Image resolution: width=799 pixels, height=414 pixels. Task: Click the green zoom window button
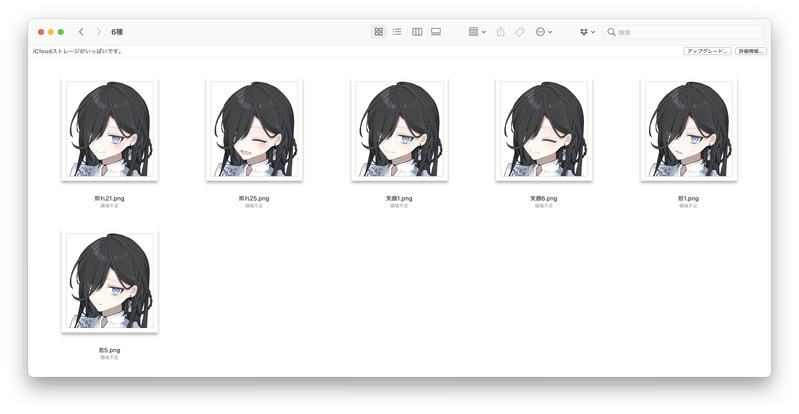click(61, 32)
